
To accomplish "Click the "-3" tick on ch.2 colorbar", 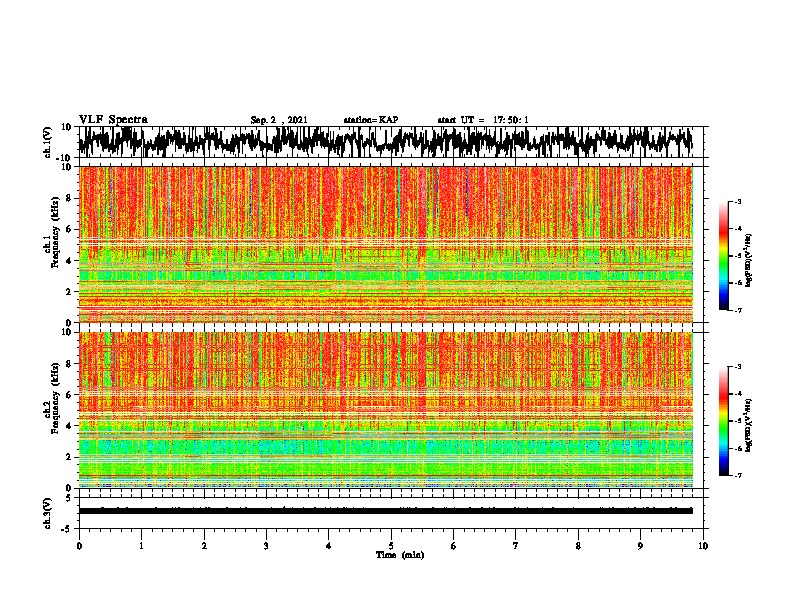I will (738, 367).
